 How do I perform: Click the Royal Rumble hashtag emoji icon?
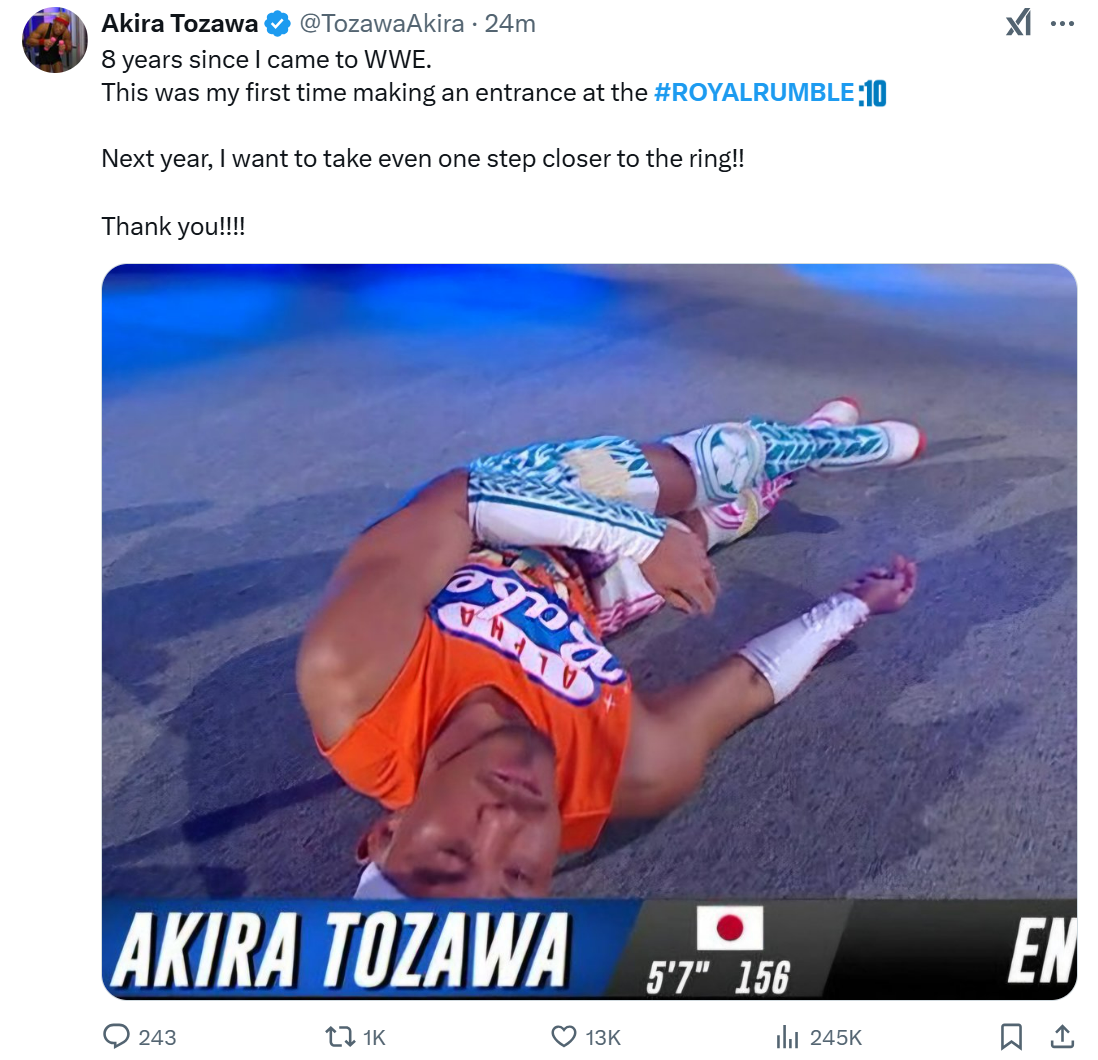point(873,93)
